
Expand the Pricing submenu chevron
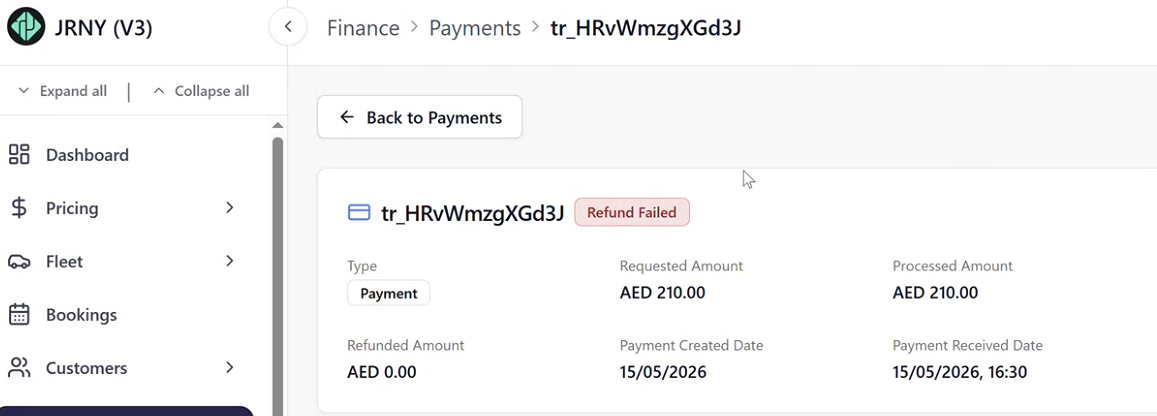(229, 208)
